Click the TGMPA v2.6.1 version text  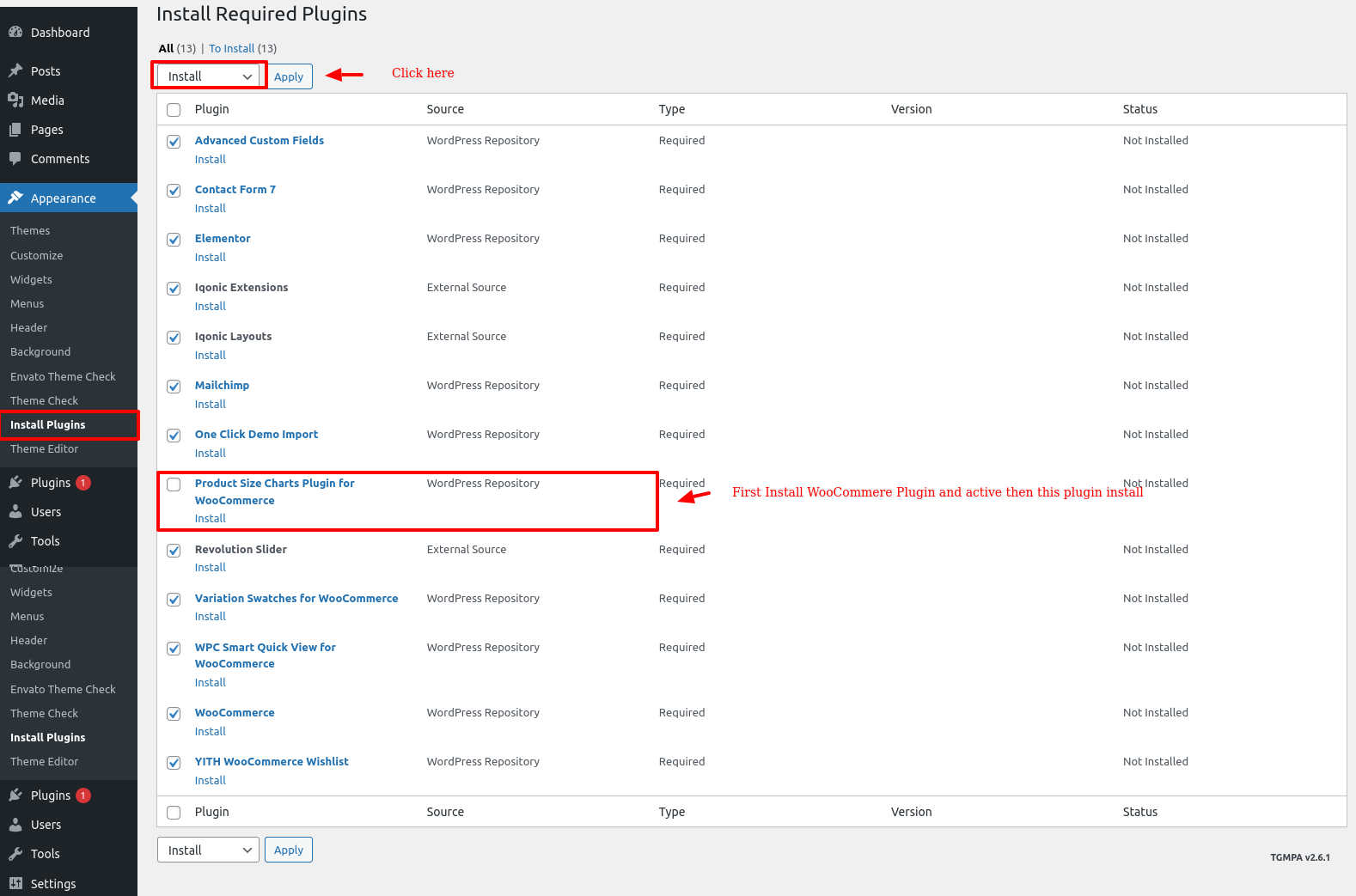pos(1300,856)
